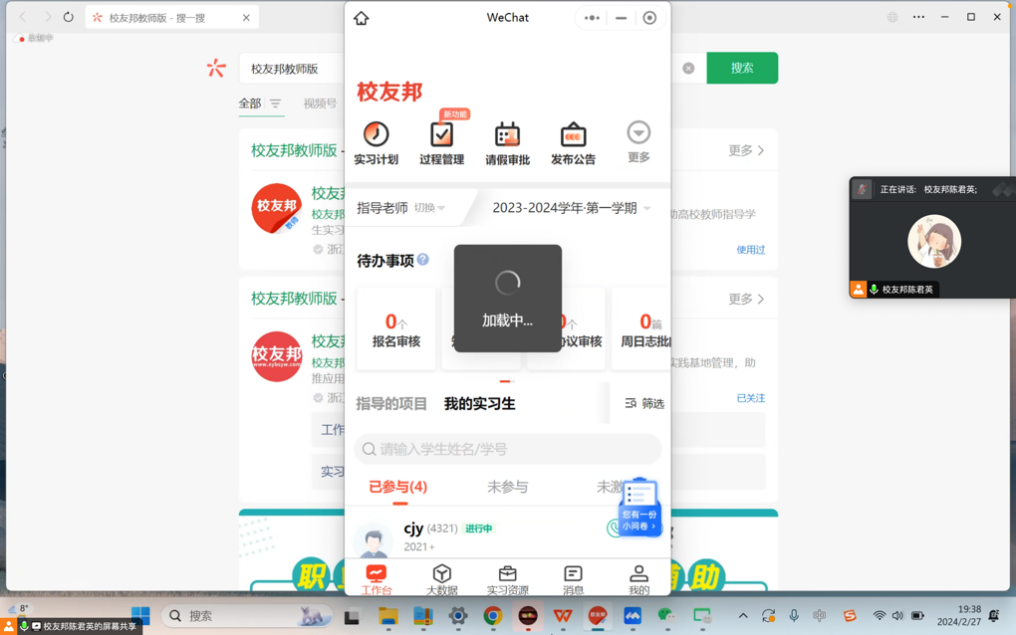Open 我的 profile in bottom navigation
Image resolution: width=1016 pixels, height=635 pixels.
tap(638, 579)
